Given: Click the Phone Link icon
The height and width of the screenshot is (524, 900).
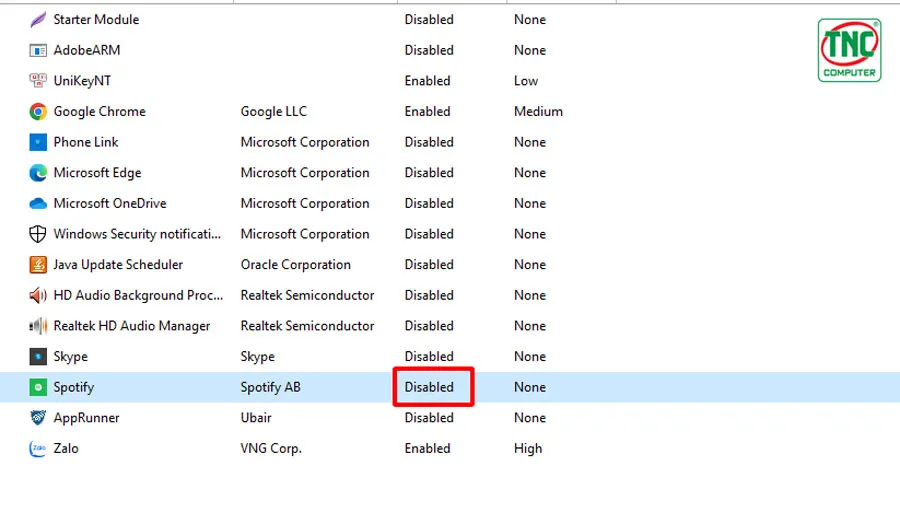Looking at the screenshot, I should [38, 142].
